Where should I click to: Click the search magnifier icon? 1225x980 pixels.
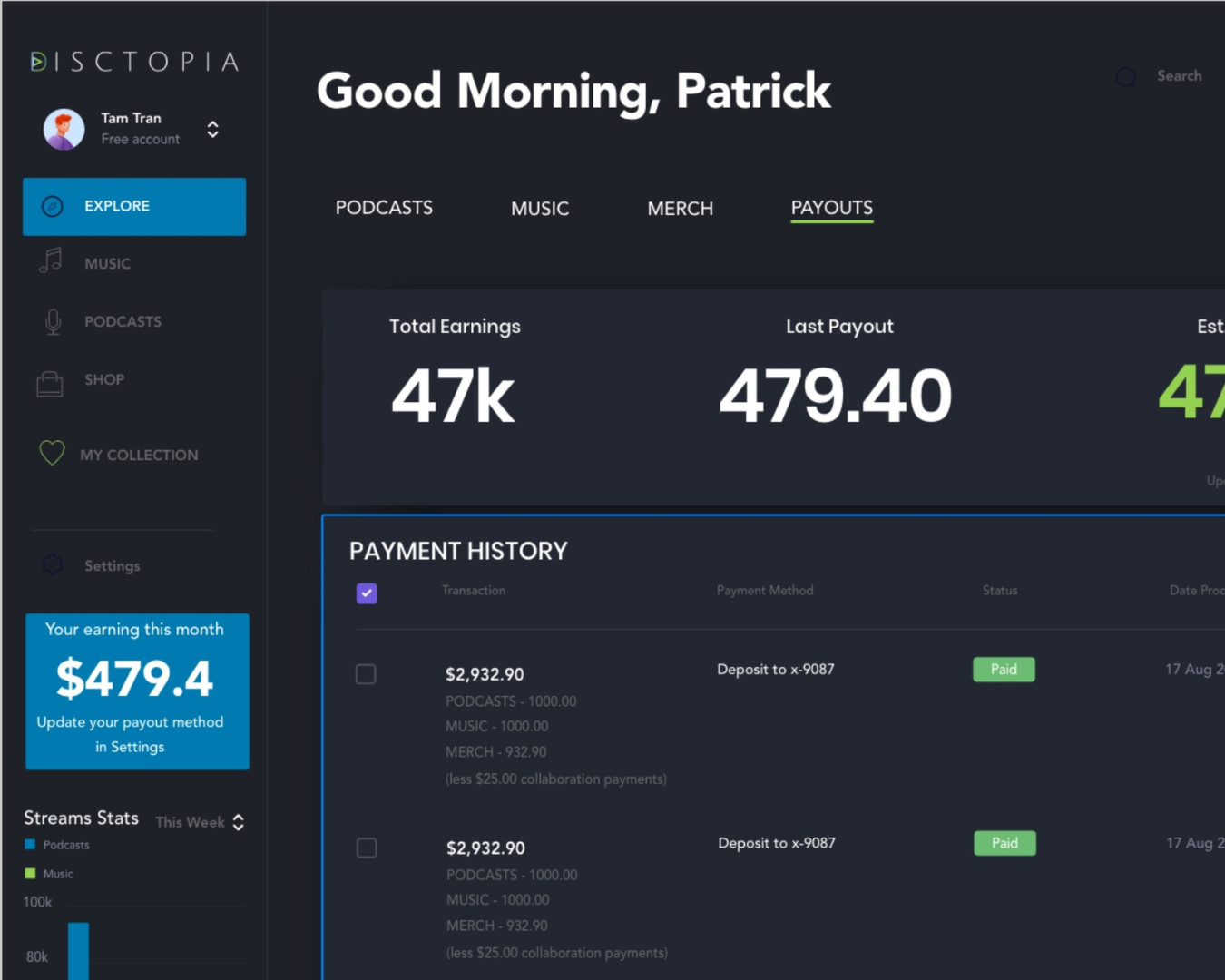[x=1126, y=77]
